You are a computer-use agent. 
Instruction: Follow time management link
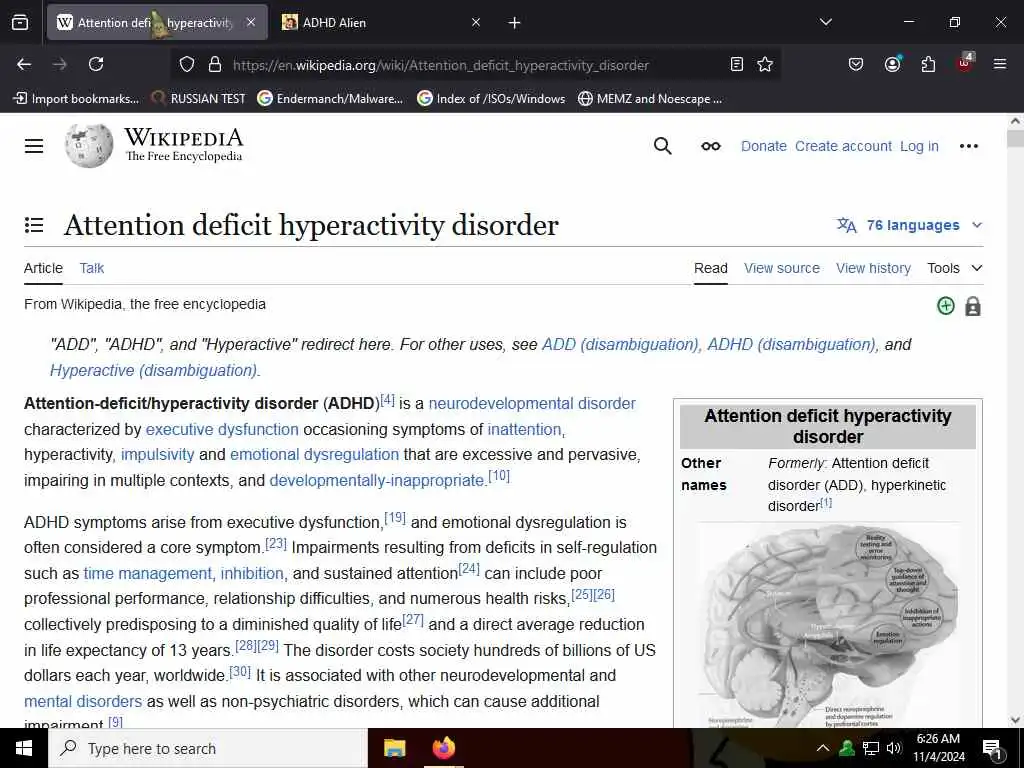pos(148,573)
